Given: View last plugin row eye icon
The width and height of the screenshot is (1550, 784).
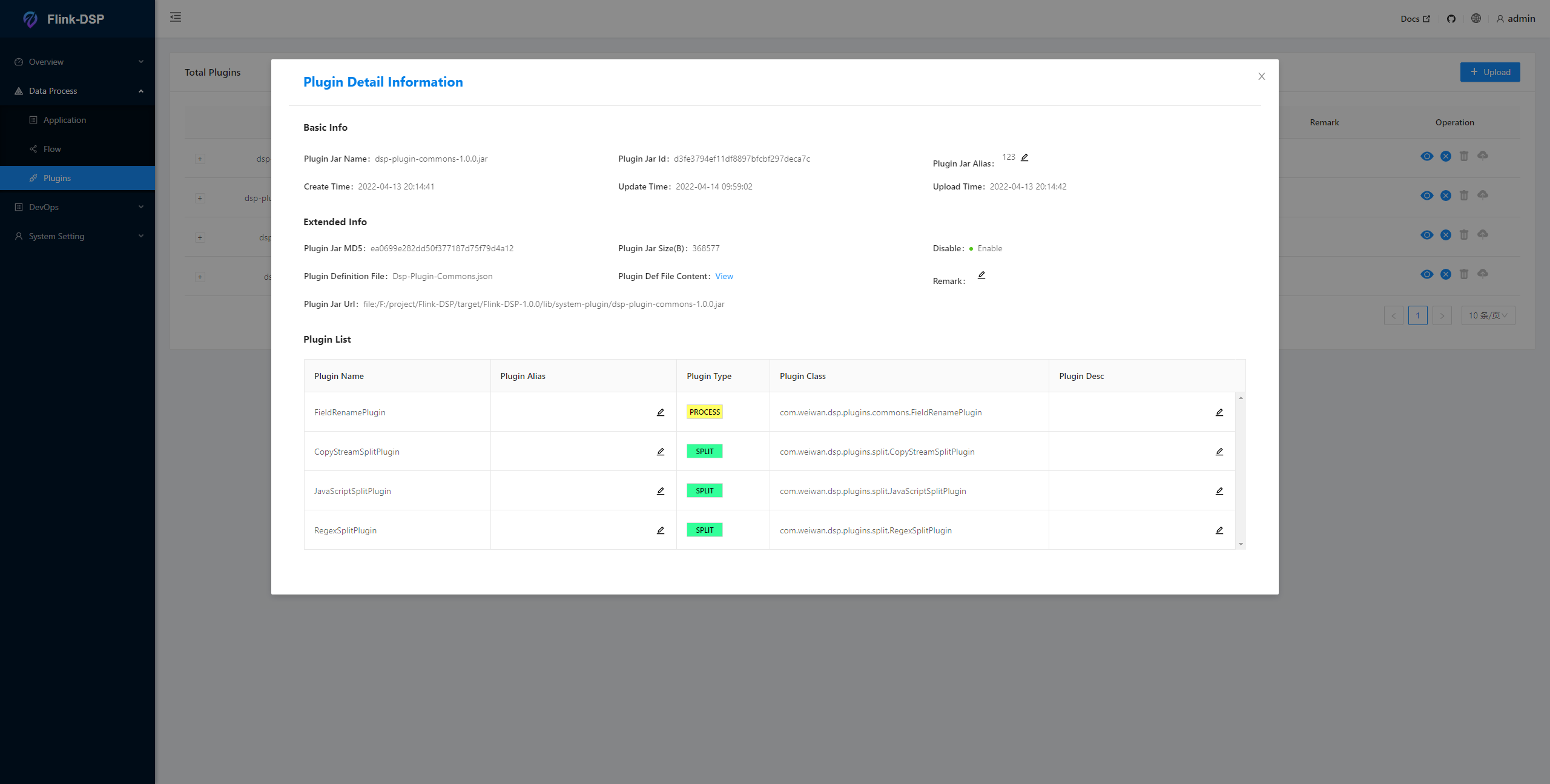Looking at the screenshot, I should (x=1427, y=274).
